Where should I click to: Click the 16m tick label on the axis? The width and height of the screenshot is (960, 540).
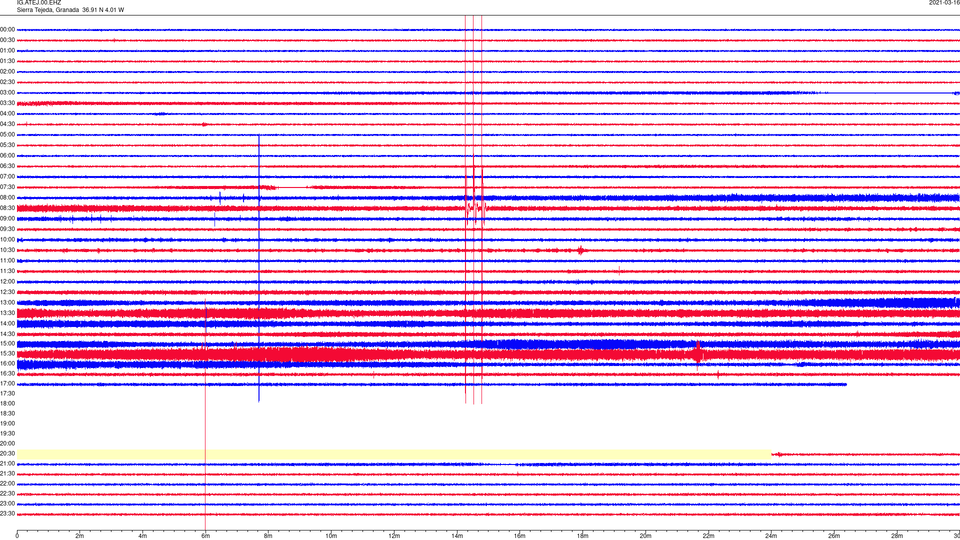coord(520,536)
